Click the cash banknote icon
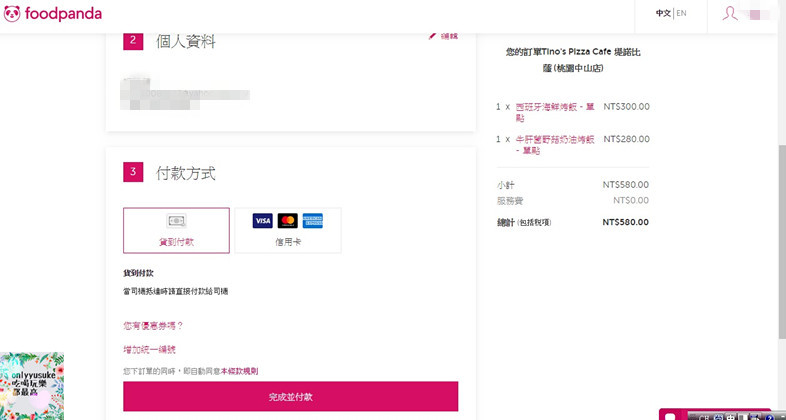Image resolution: width=786 pixels, height=420 pixels. [x=176, y=221]
